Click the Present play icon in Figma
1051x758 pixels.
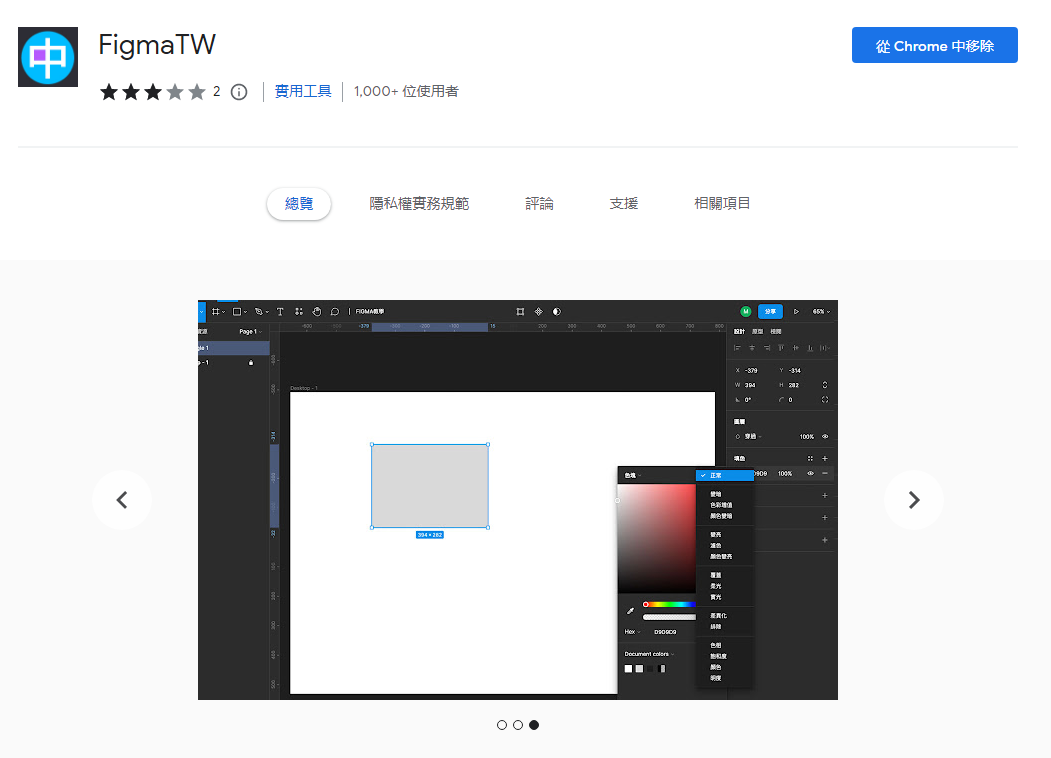coord(796,312)
